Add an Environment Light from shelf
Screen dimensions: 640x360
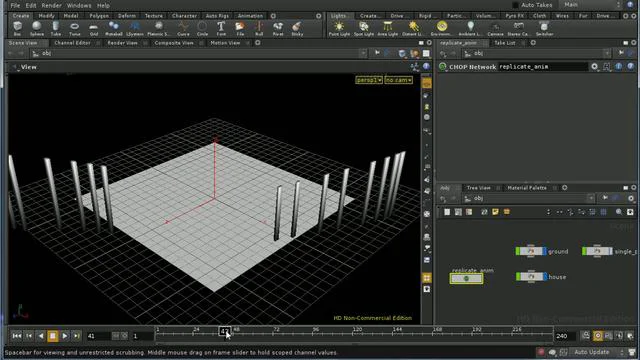coord(442,29)
